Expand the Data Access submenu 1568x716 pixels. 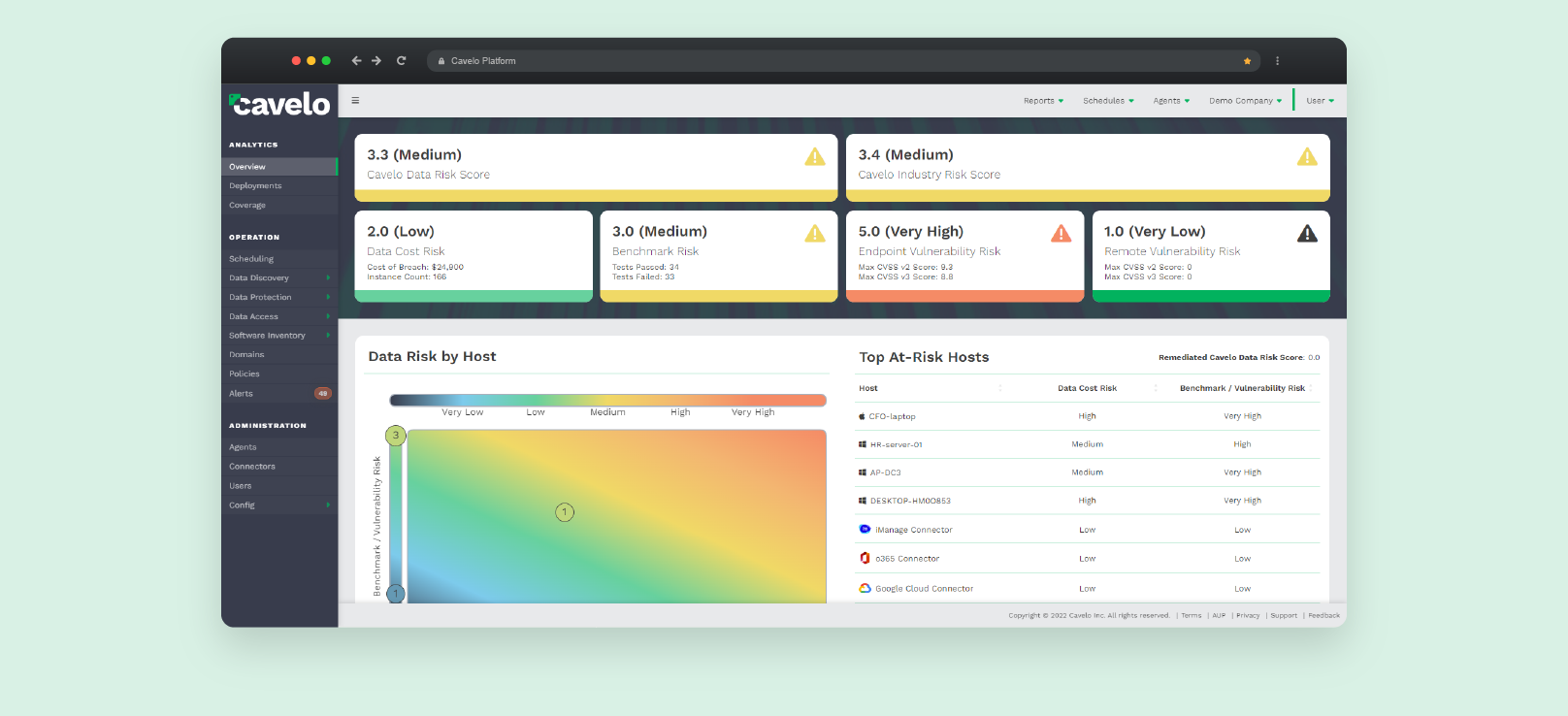279,316
